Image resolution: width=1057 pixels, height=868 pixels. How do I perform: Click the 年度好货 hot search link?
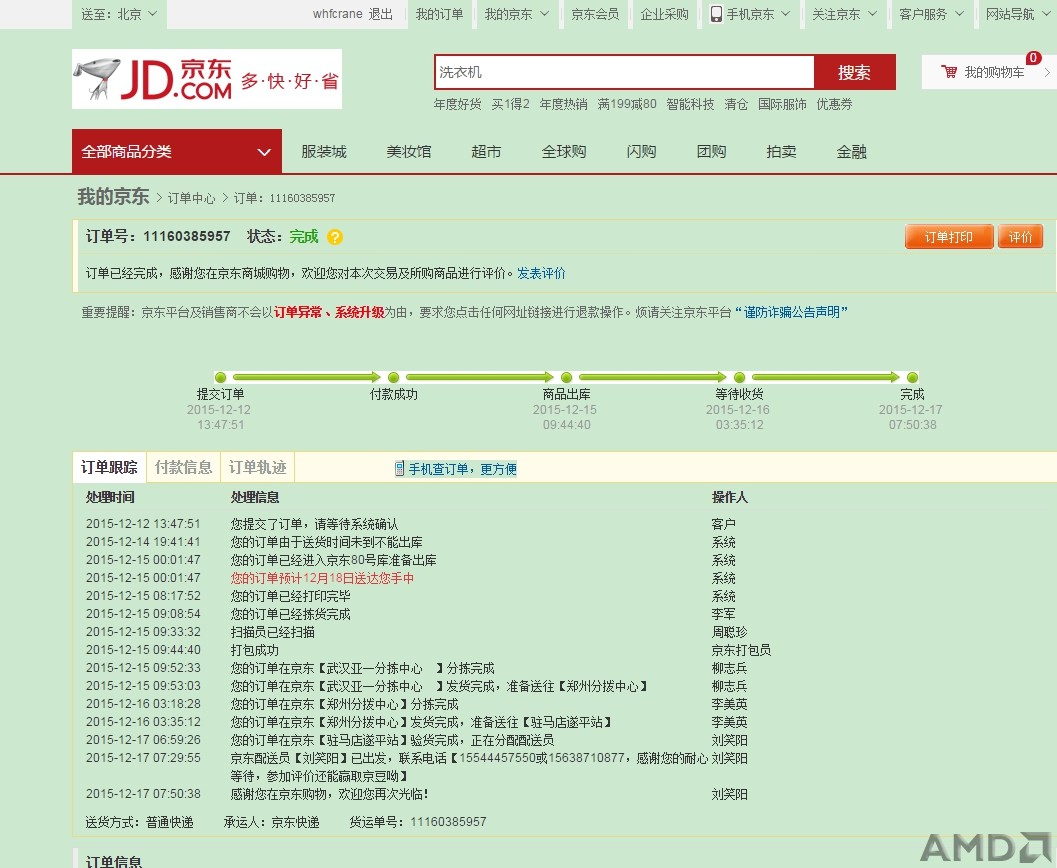click(457, 104)
